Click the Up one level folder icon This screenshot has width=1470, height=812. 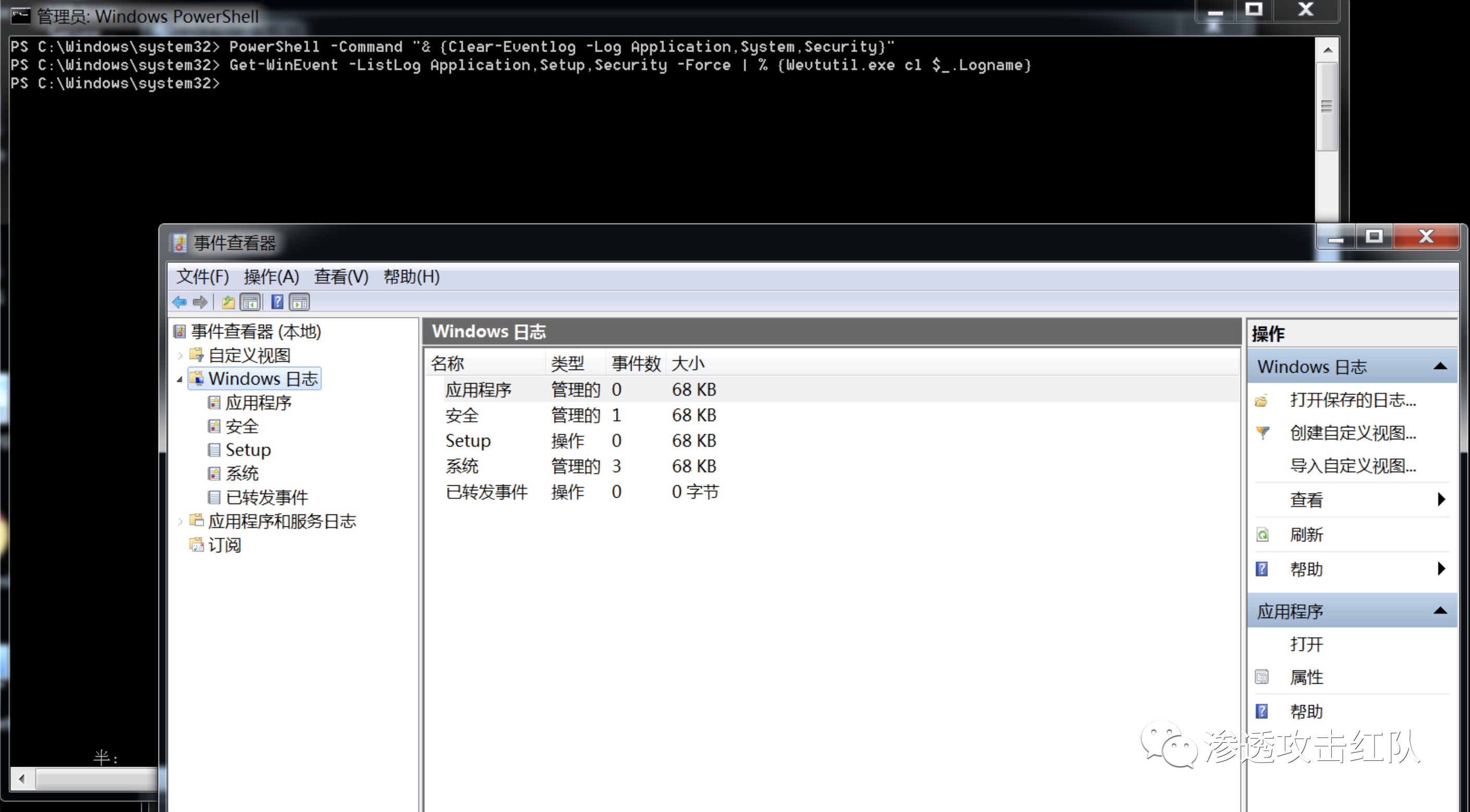[228, 302]
